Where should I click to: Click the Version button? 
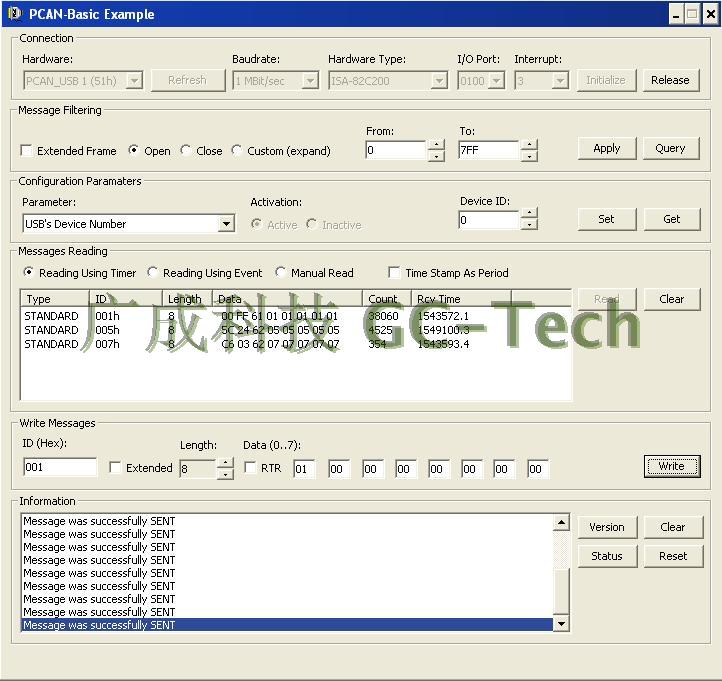(606, 527)
